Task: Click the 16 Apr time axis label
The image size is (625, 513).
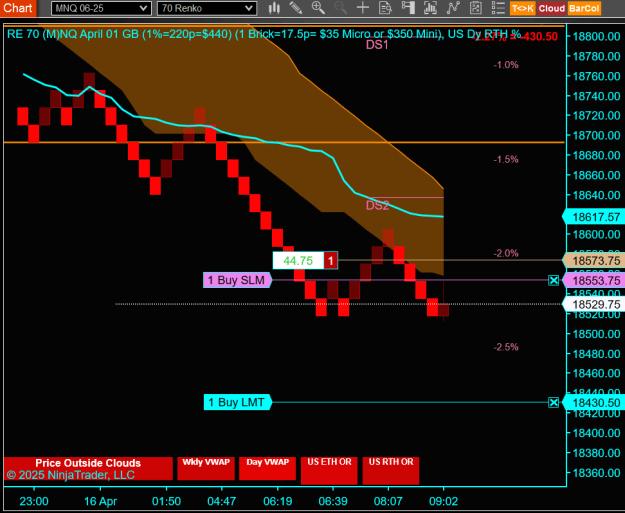Action: [100, 501]
